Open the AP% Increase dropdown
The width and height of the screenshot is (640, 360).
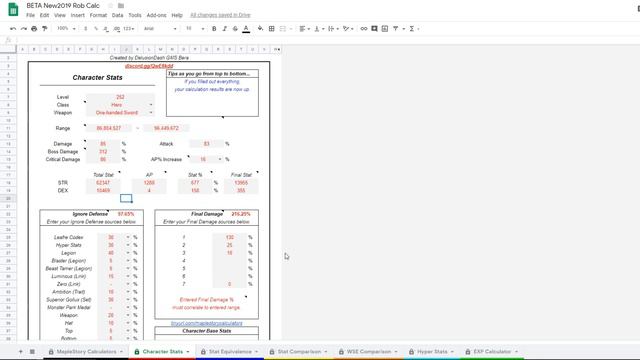(x=220, y=159)
